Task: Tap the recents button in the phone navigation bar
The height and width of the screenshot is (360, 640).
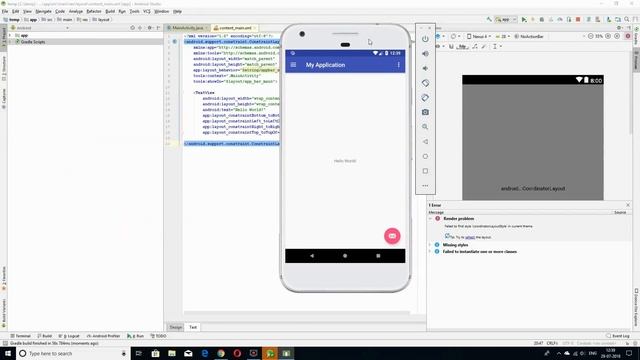Action: pos(378,256)
